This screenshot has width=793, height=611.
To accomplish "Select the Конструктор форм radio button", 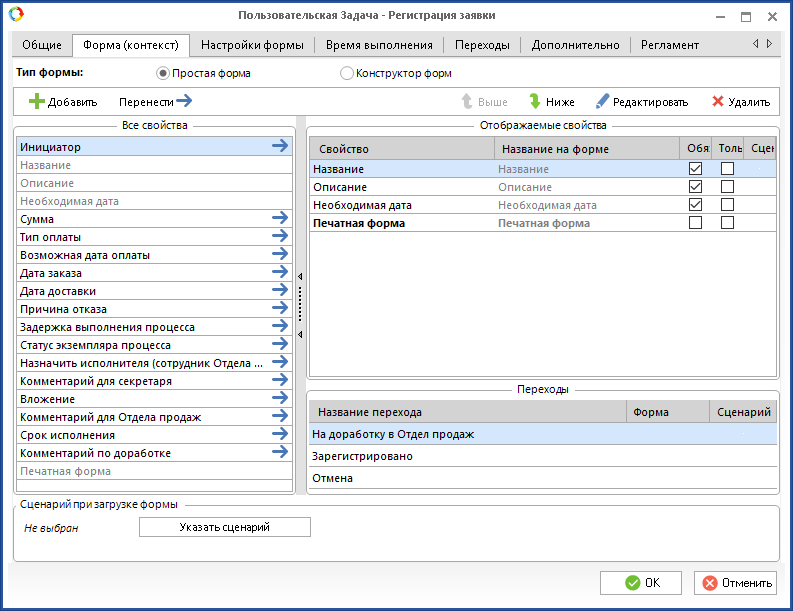I will point(347,73).
